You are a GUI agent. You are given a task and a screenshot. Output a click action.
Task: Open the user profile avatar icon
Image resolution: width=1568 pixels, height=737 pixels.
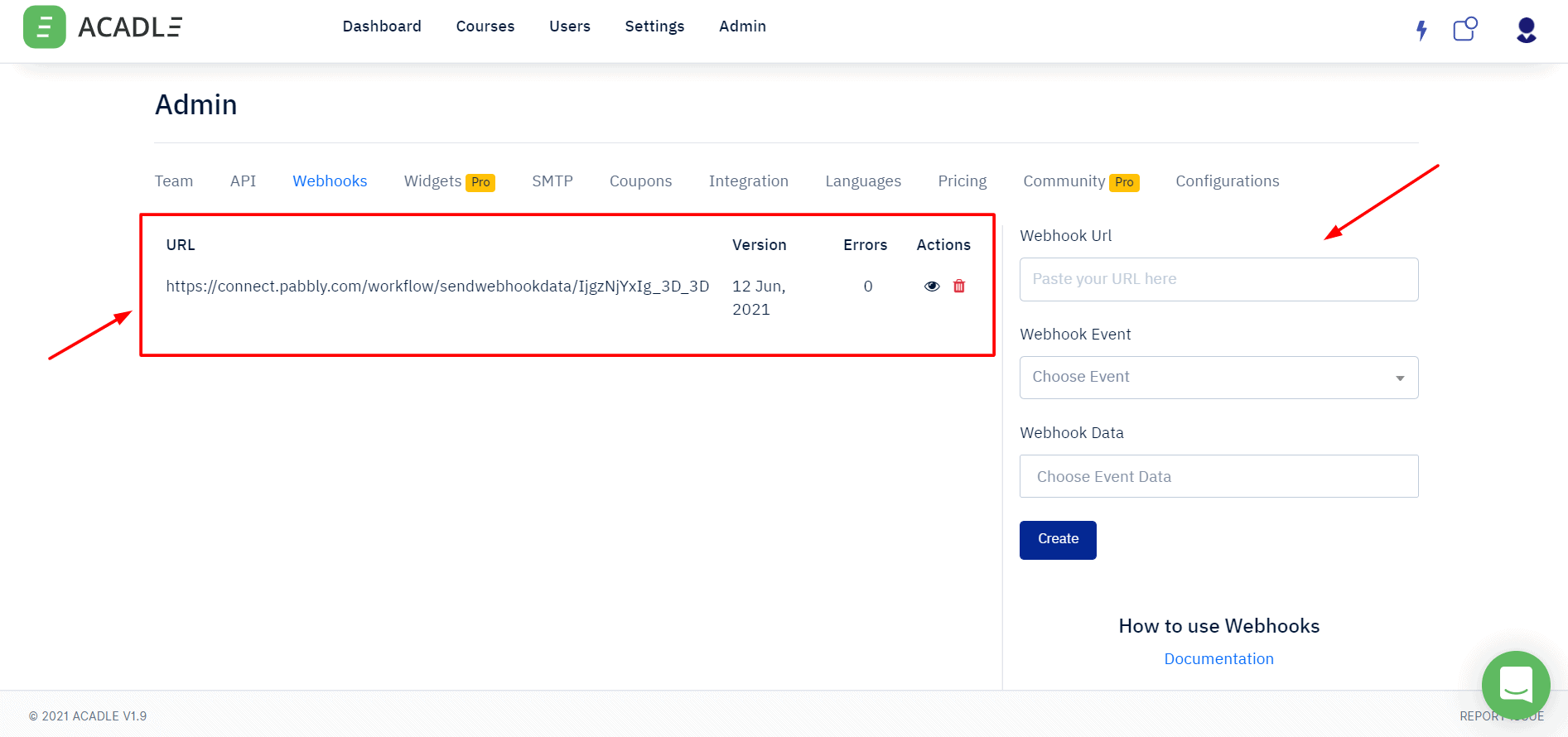pyautogui.click(x=1526, y=31)
